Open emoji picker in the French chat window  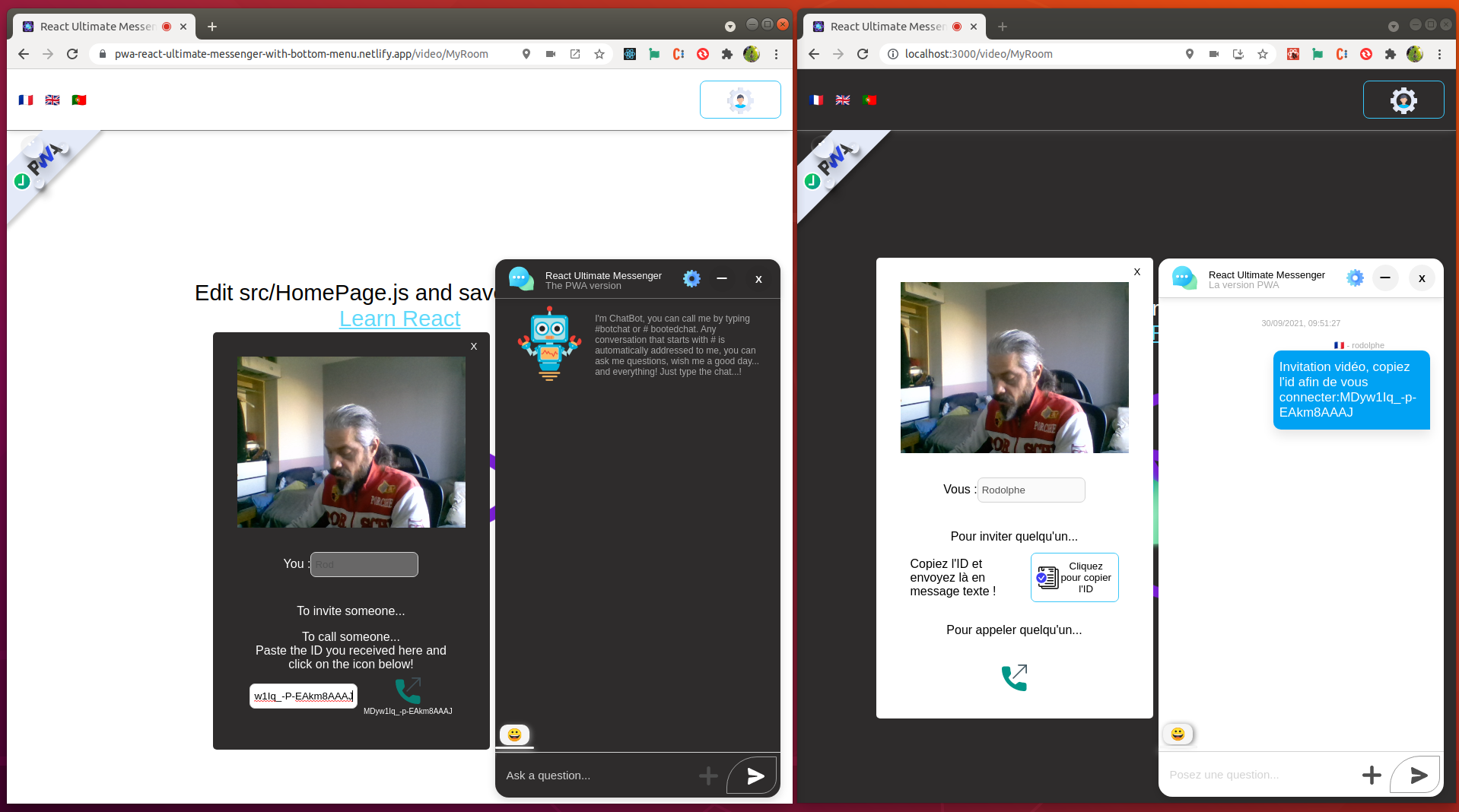point(1178,734)
